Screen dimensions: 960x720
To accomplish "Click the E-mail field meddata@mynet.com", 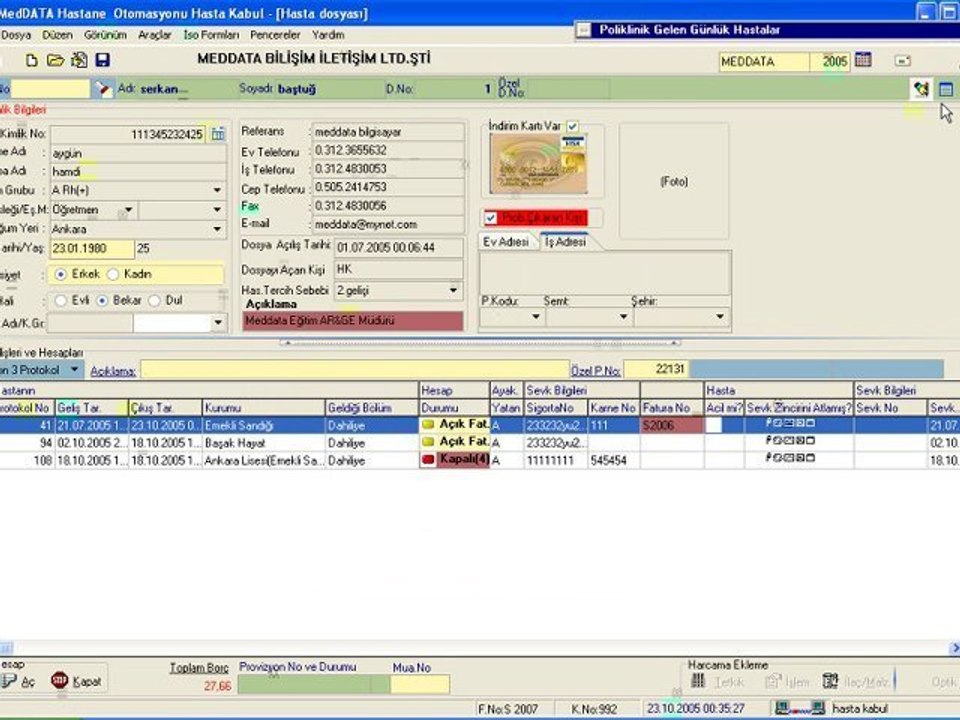I will click(x=388, y=225).
